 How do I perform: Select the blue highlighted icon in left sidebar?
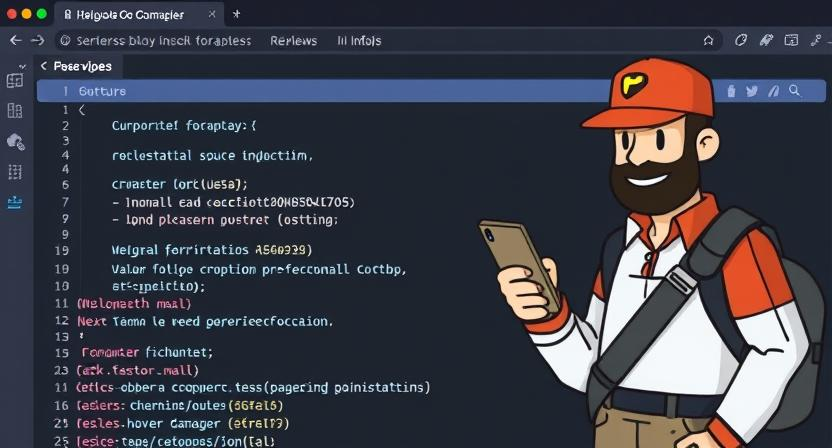point(15,201)
